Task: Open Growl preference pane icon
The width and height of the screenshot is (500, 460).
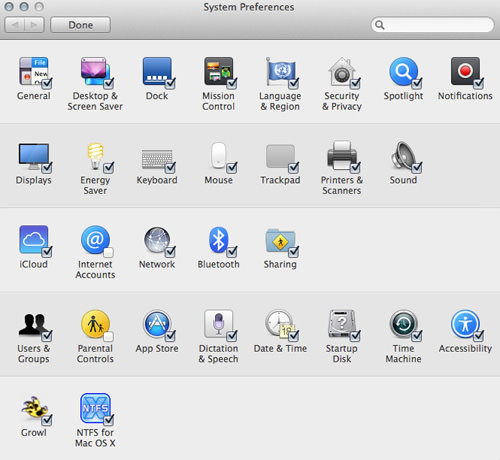Action: tap(34, 407)
